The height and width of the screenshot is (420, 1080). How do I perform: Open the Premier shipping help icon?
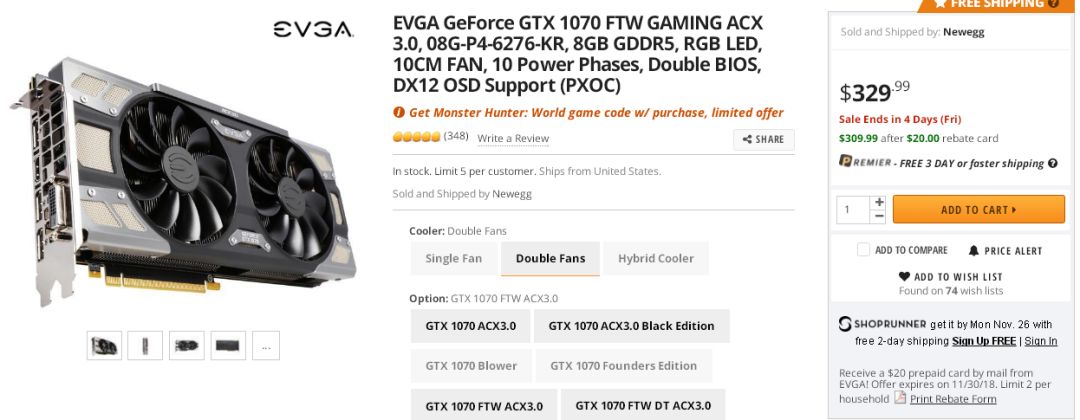(1053, 163)
